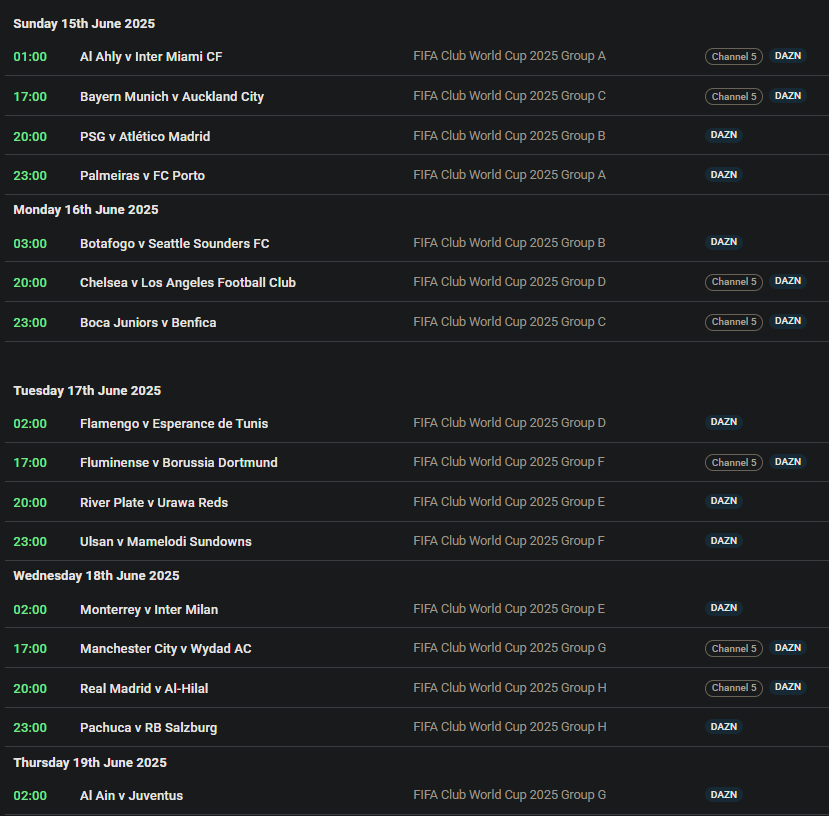Click DAZN badge for Monterrey v Inter Milan
The image size is (829, 816).
[x=723, y=608]
